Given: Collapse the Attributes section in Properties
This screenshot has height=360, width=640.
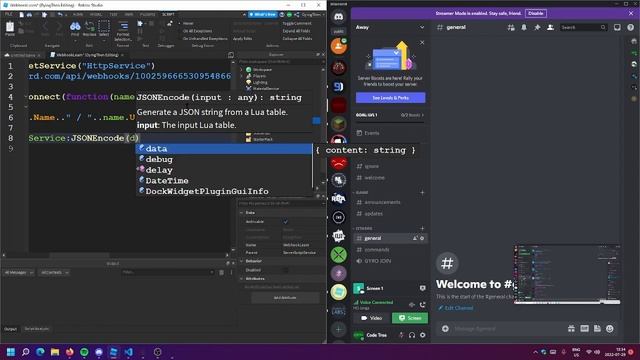Looking at the screenshot, I should click(x=242, y=278).
